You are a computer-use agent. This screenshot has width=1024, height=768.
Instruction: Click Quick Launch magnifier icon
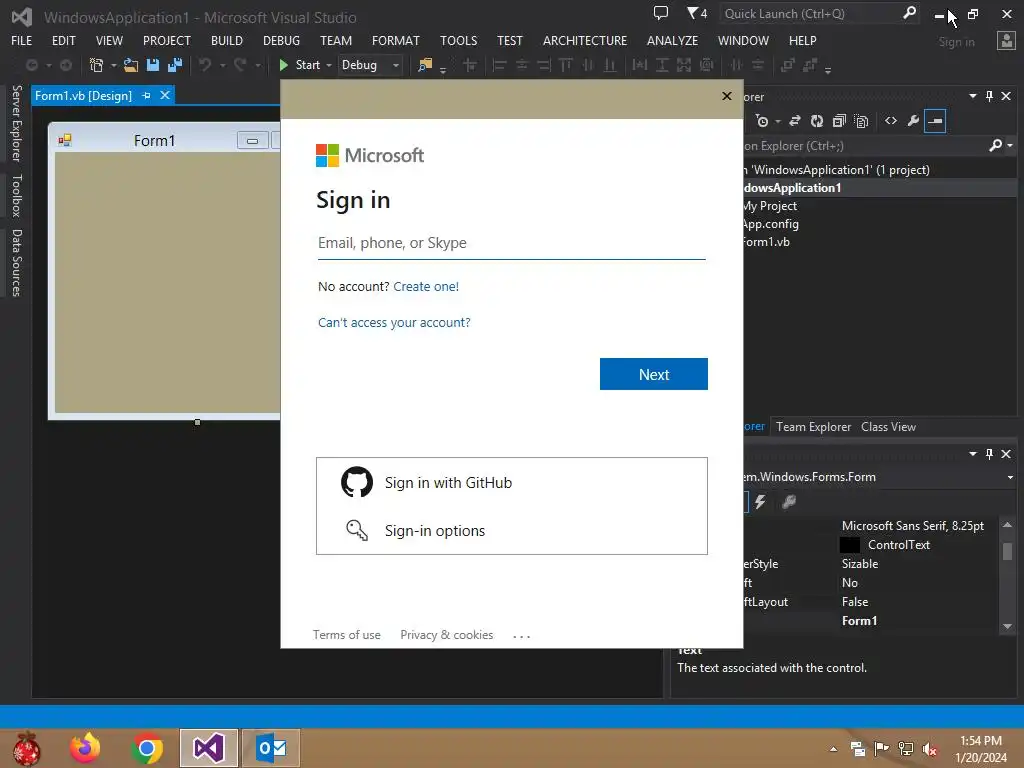[909, 13]
